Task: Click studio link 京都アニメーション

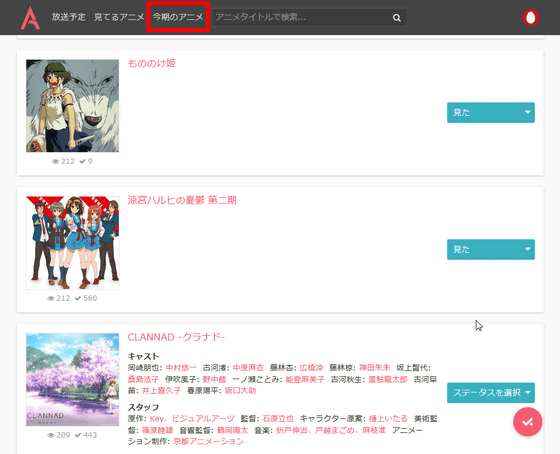Action: tap(209, 441)
